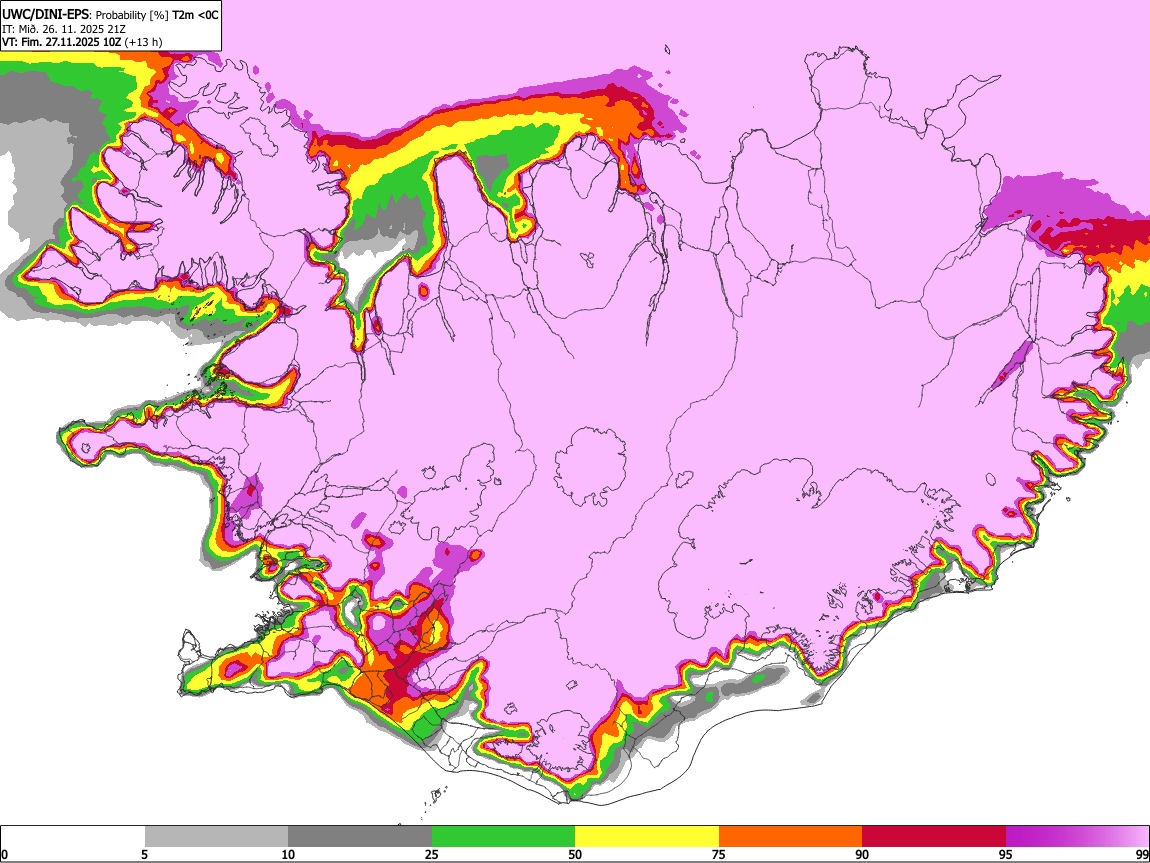Click the legend tick label '75'
Screen dimensions: 1150x863
coord(719,854)
